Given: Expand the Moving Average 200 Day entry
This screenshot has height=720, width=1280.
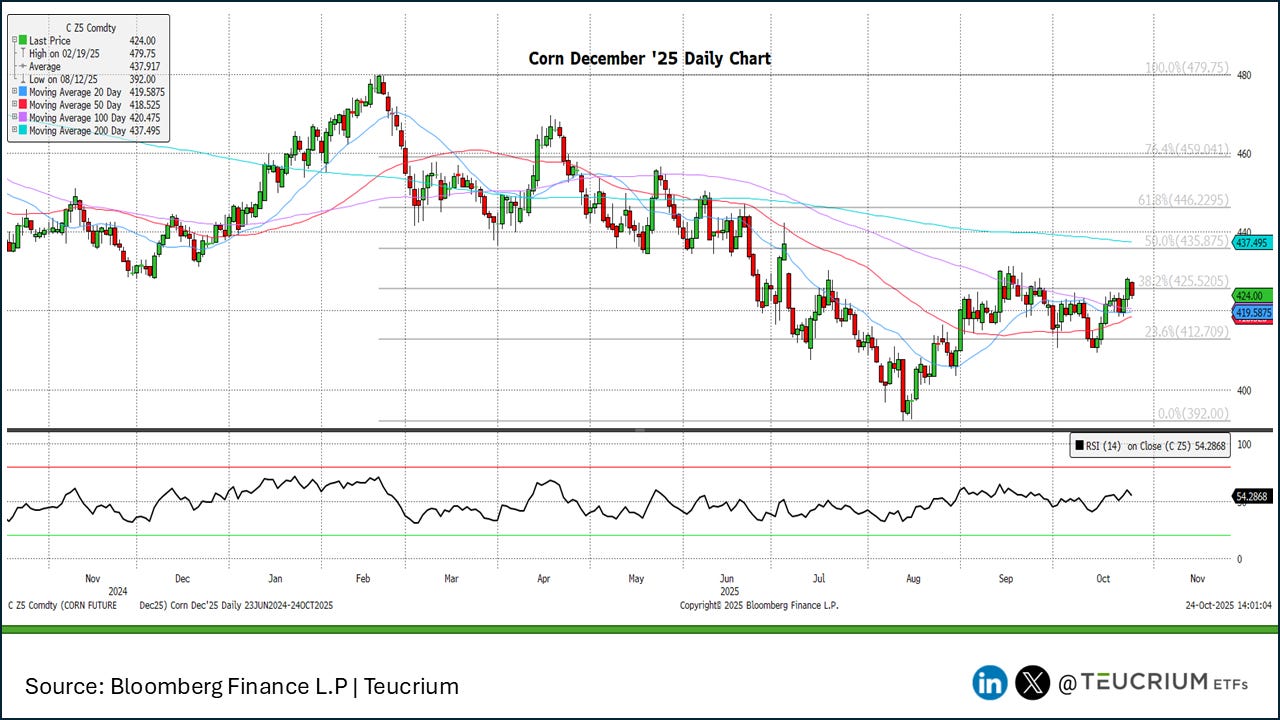Looking at the screenshot, I should pos(13,130).
